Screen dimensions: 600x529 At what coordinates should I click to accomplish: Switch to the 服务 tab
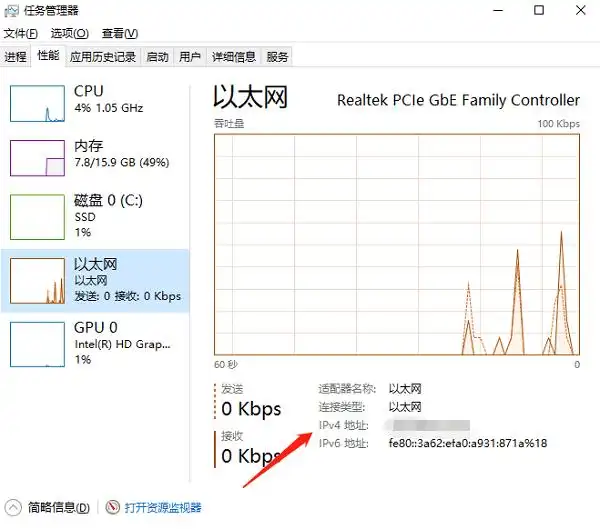tap(277, 56)
